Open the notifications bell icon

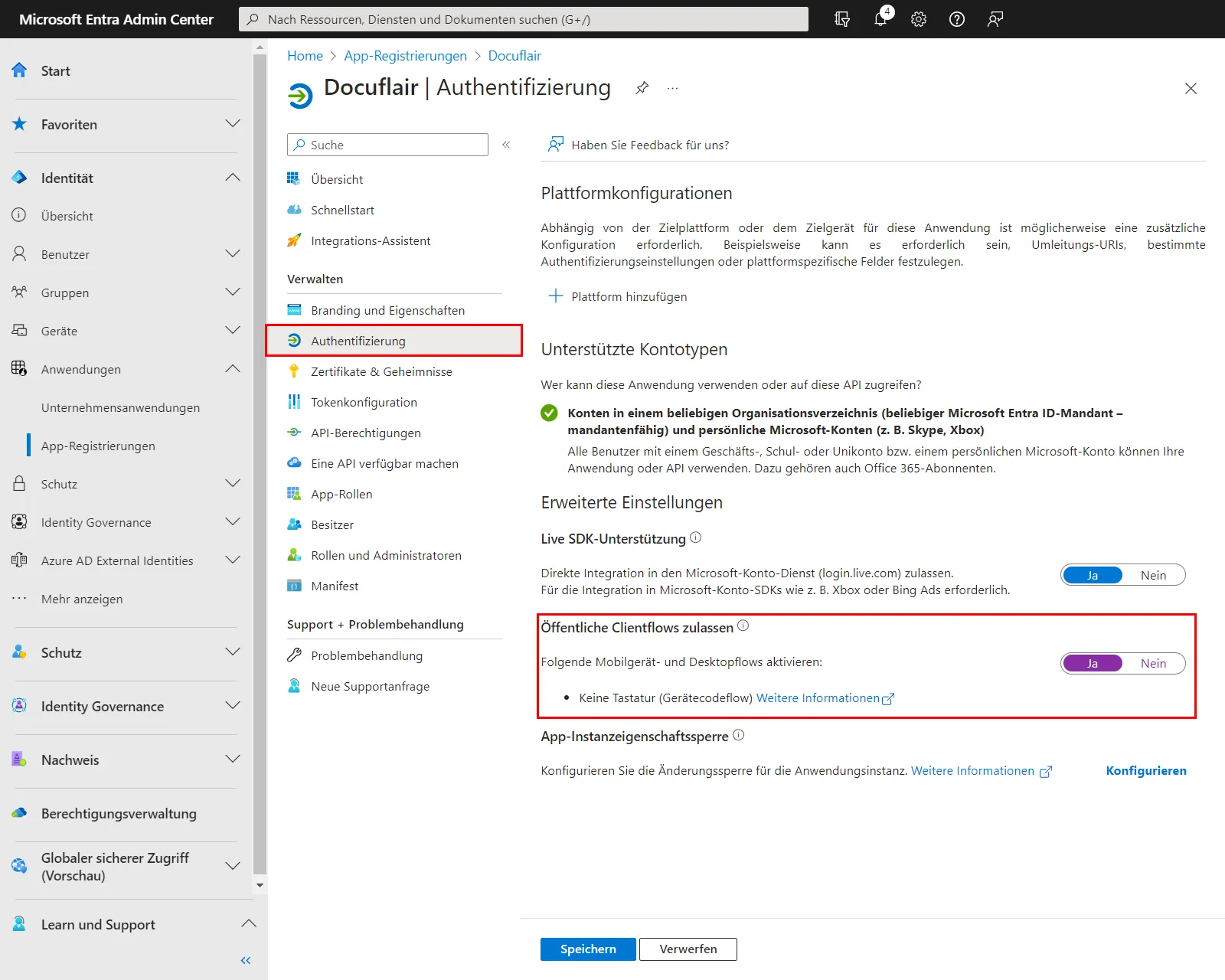[880, 19]
